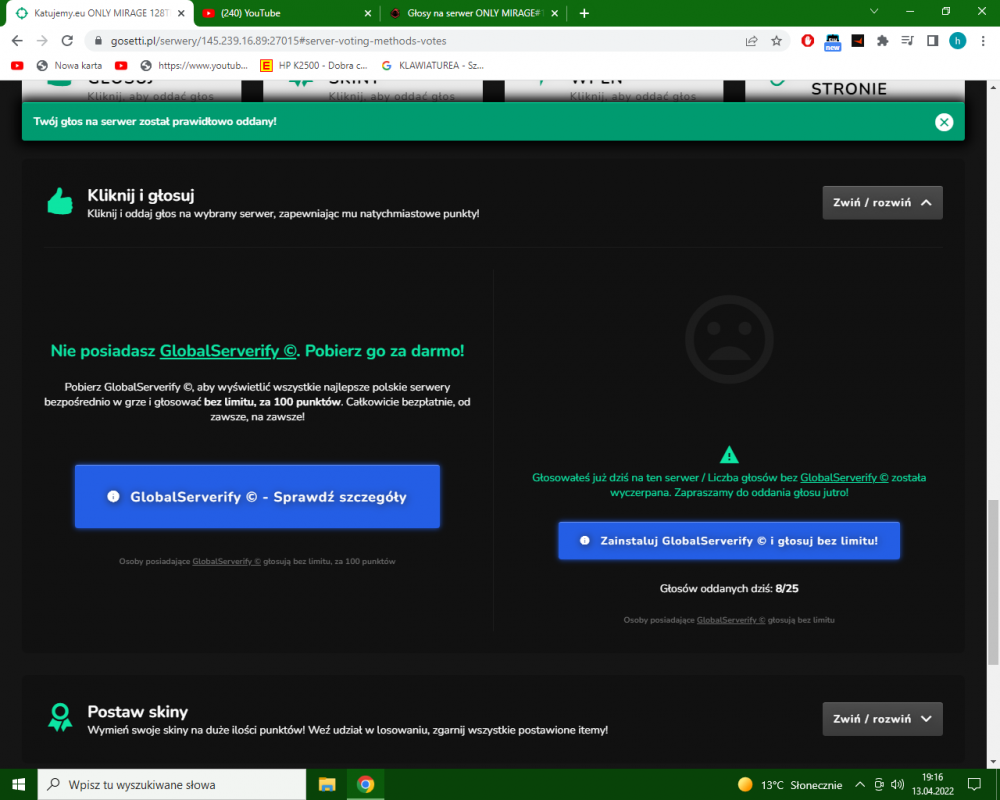
Task: Open the GlobalServerify © link in green heading
Action: (x=228, y=351)
